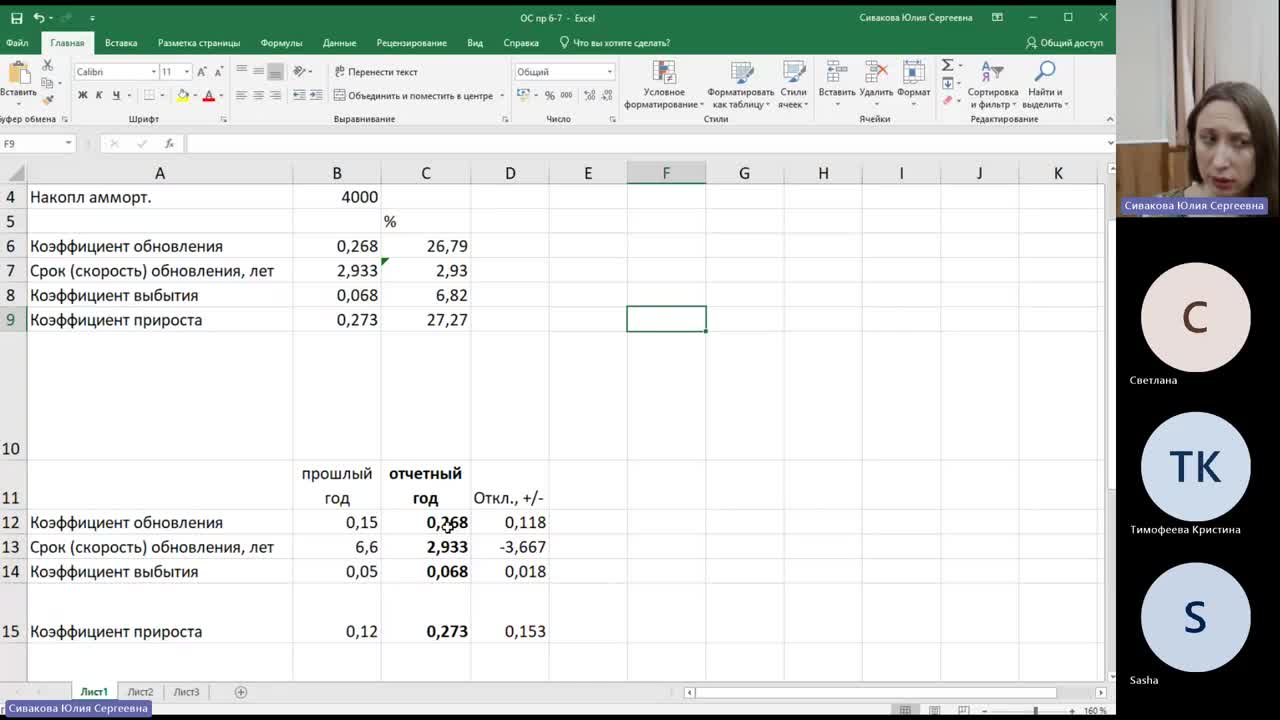Increase font size with the large A
Screen dimensions: 1280x720
pos(201,72)
